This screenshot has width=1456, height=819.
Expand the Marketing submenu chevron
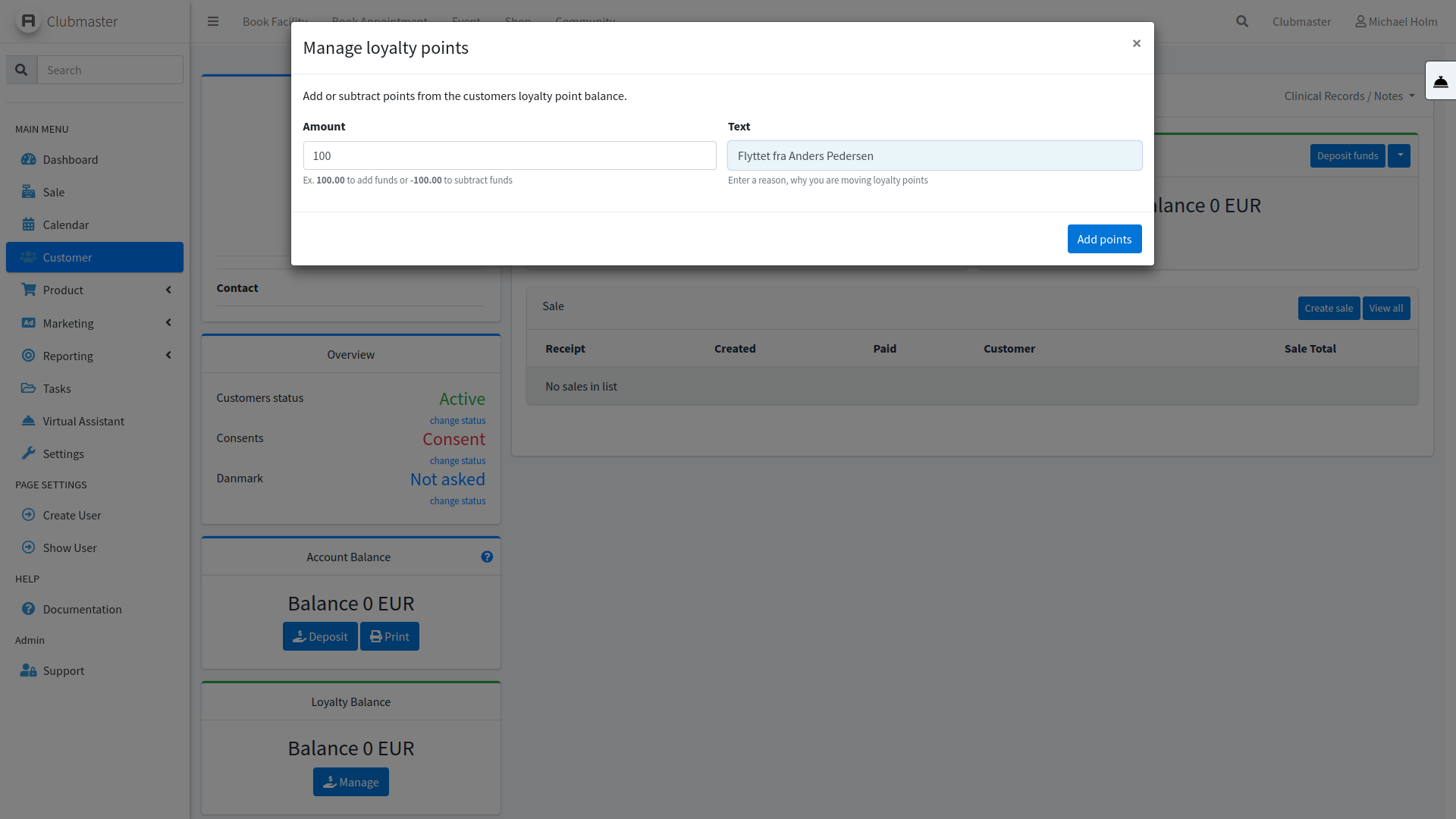coord(168,323)
